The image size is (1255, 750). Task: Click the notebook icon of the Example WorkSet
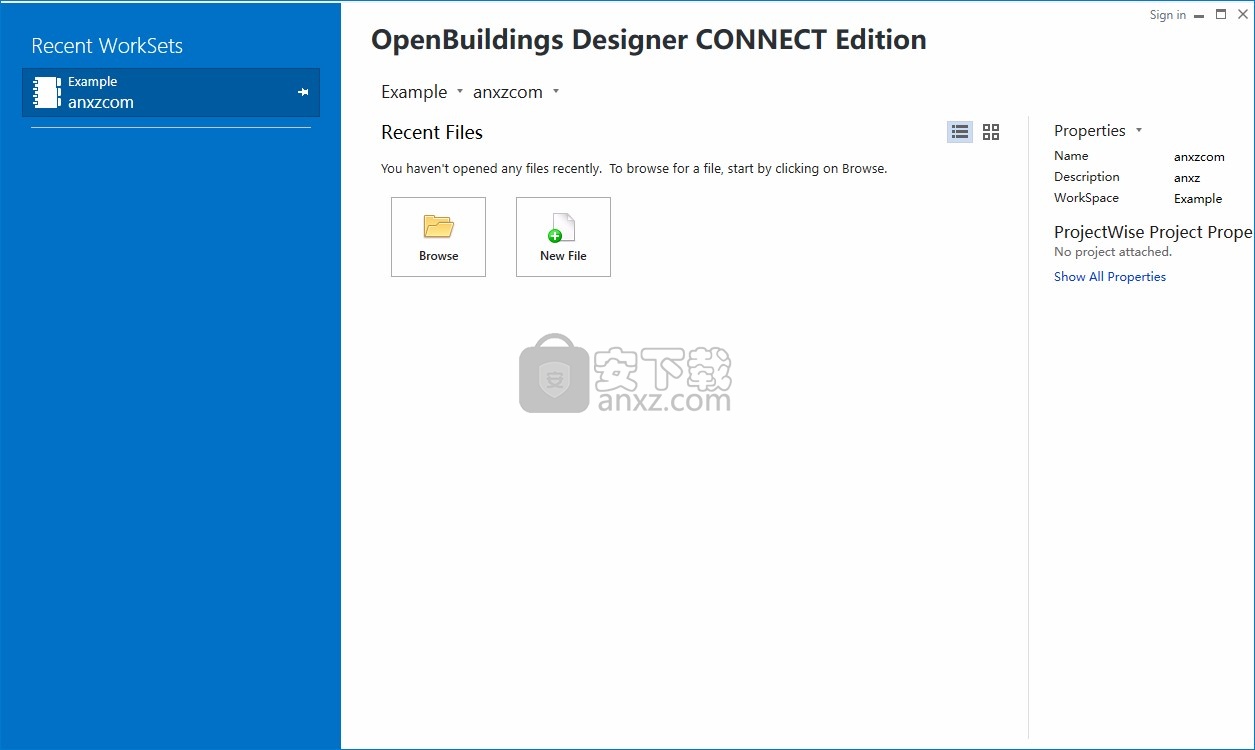[x=47, y=92]
